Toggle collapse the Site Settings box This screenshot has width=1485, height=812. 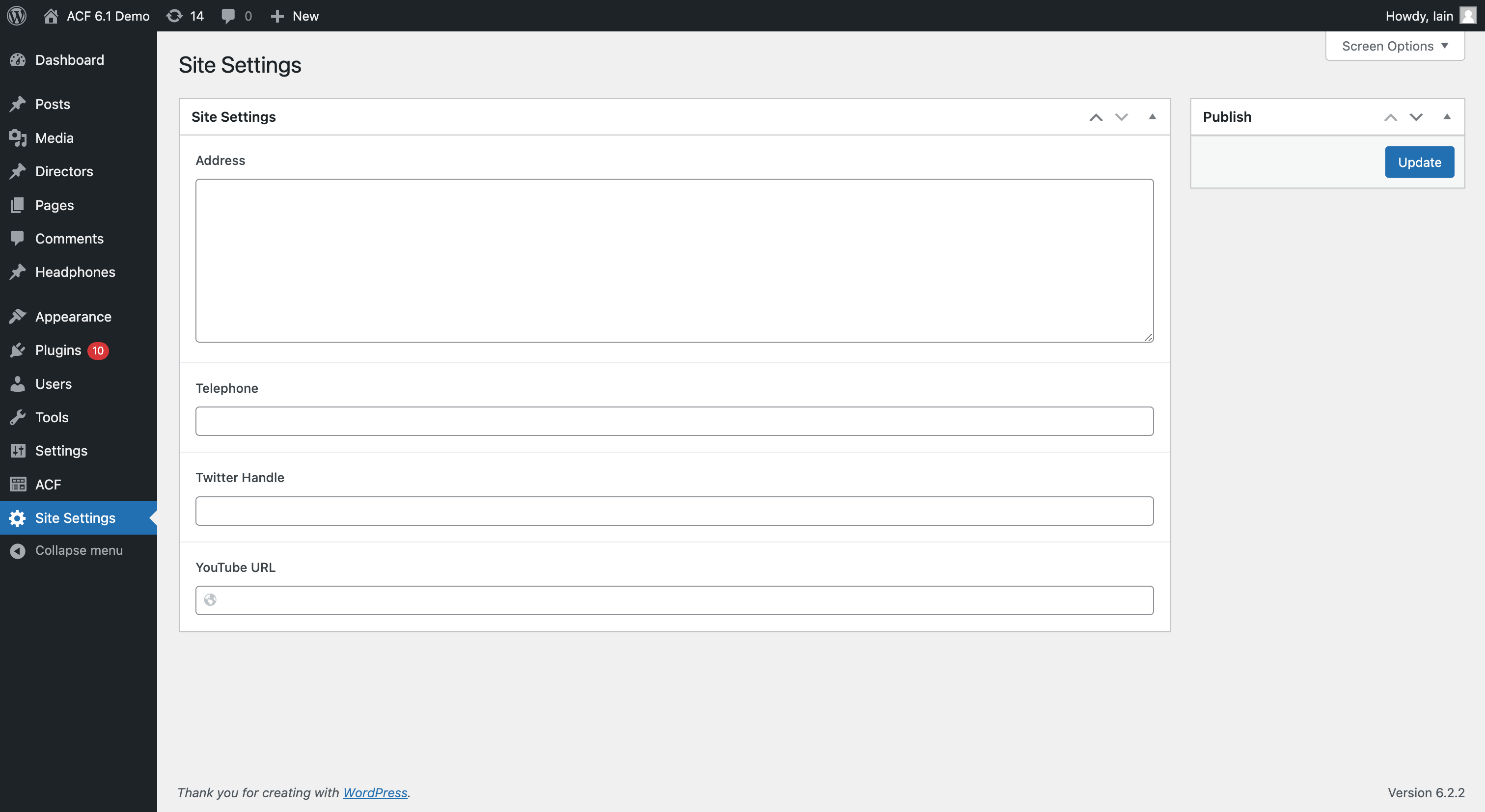coord(1152,117)
